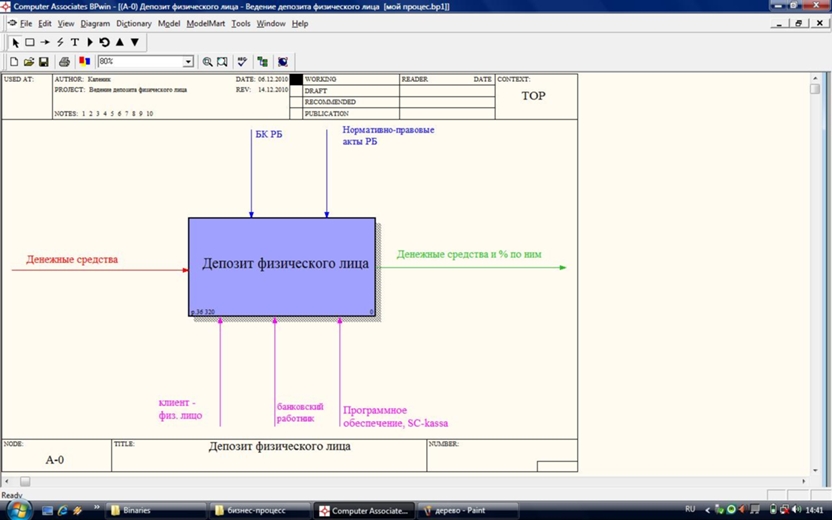Click the Zoom magnifier icon
Screen dimensions: 832x520
[207, 62]
